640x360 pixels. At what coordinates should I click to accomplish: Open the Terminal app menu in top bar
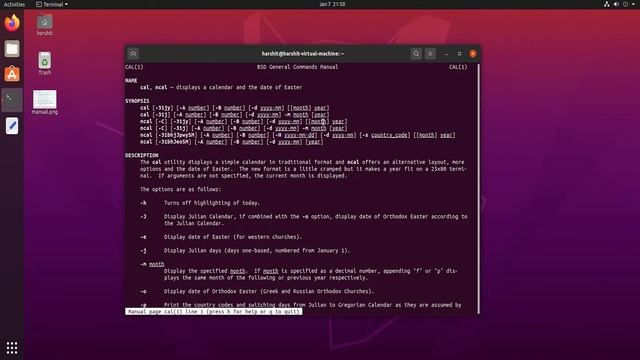click(52, 4)
